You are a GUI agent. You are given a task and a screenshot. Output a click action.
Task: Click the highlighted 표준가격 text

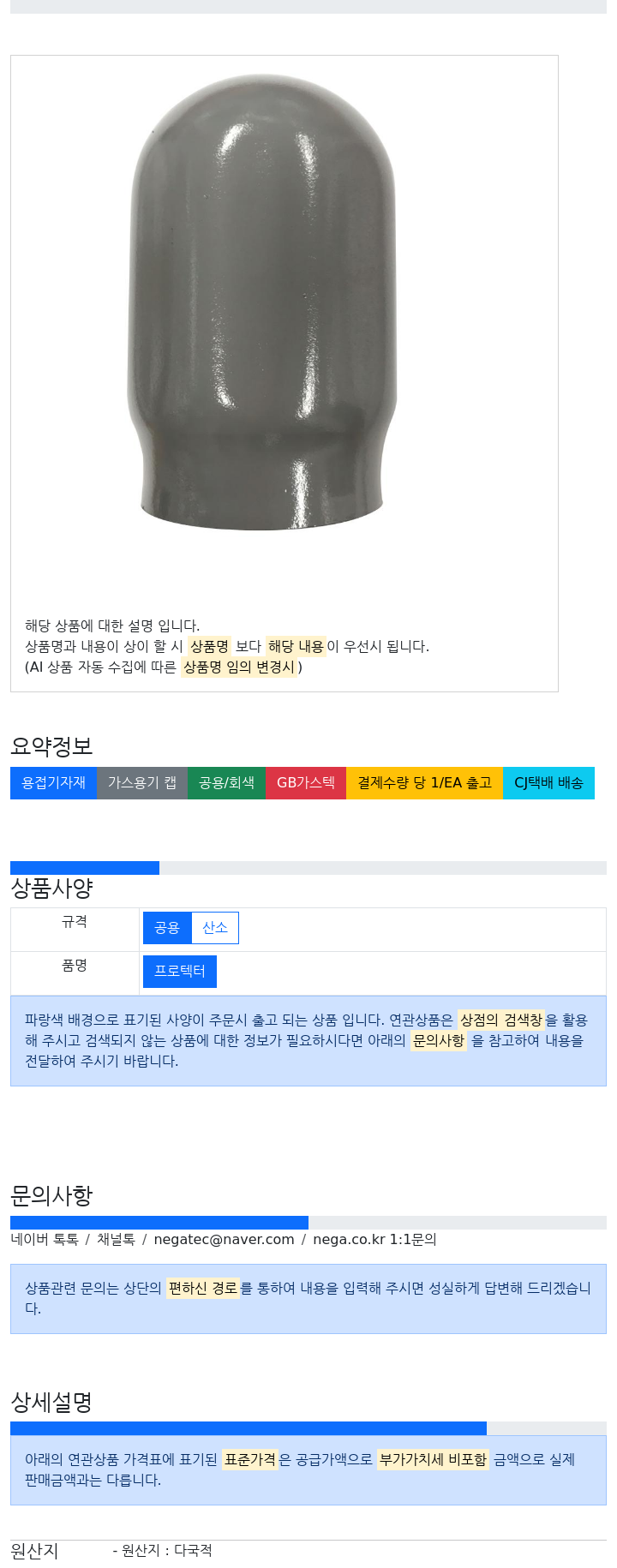[x=250, y=1459]
